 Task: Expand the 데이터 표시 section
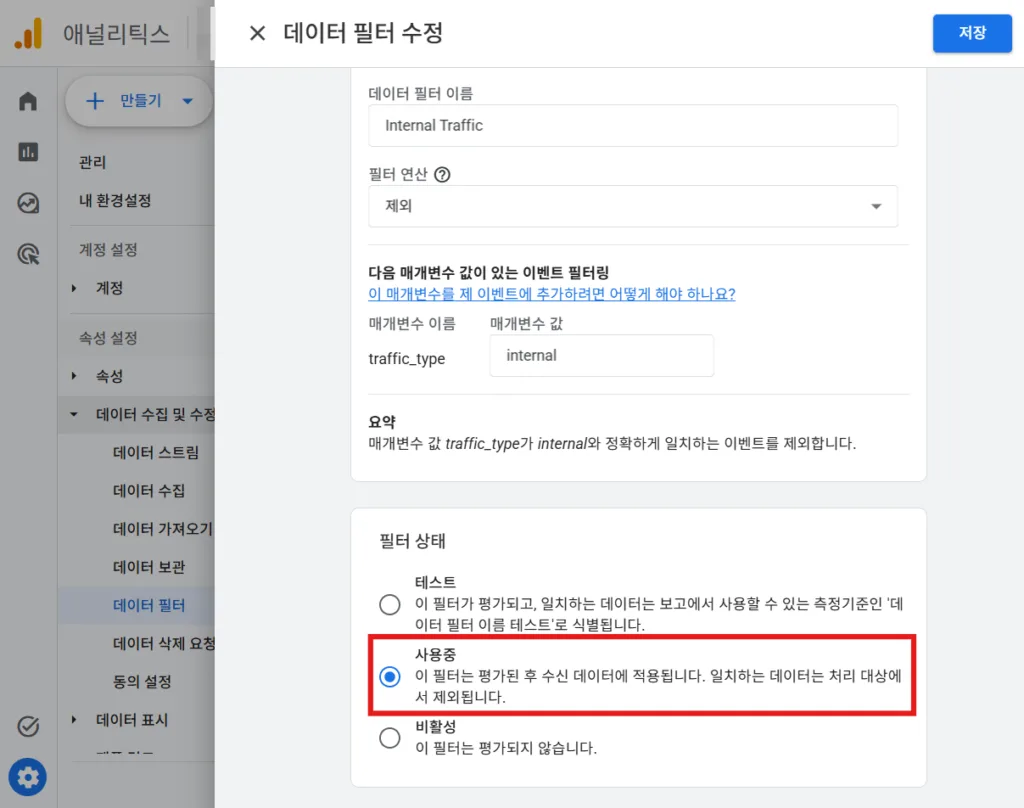[x=74, y=720]
